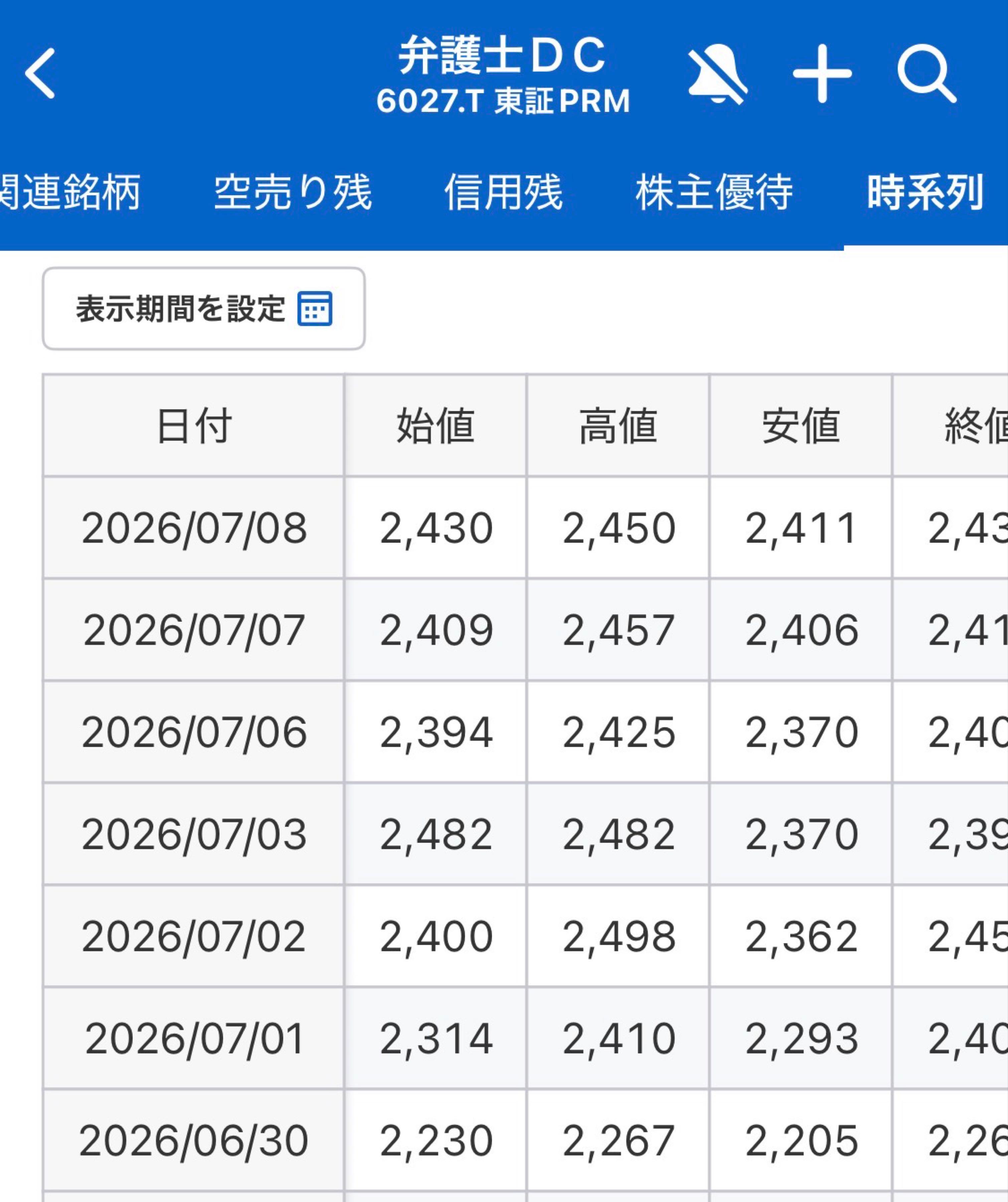This screenshot has height=1202, width=1008.
Task: Switch to the 信用残 tab
Action: [x=503, y=192]
